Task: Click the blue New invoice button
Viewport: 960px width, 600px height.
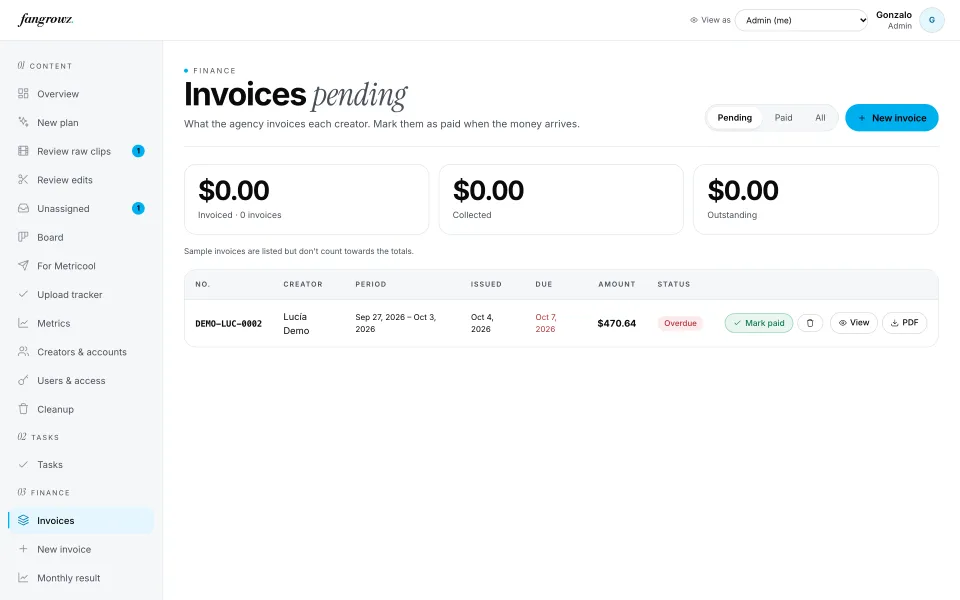Action: [891, 118]
